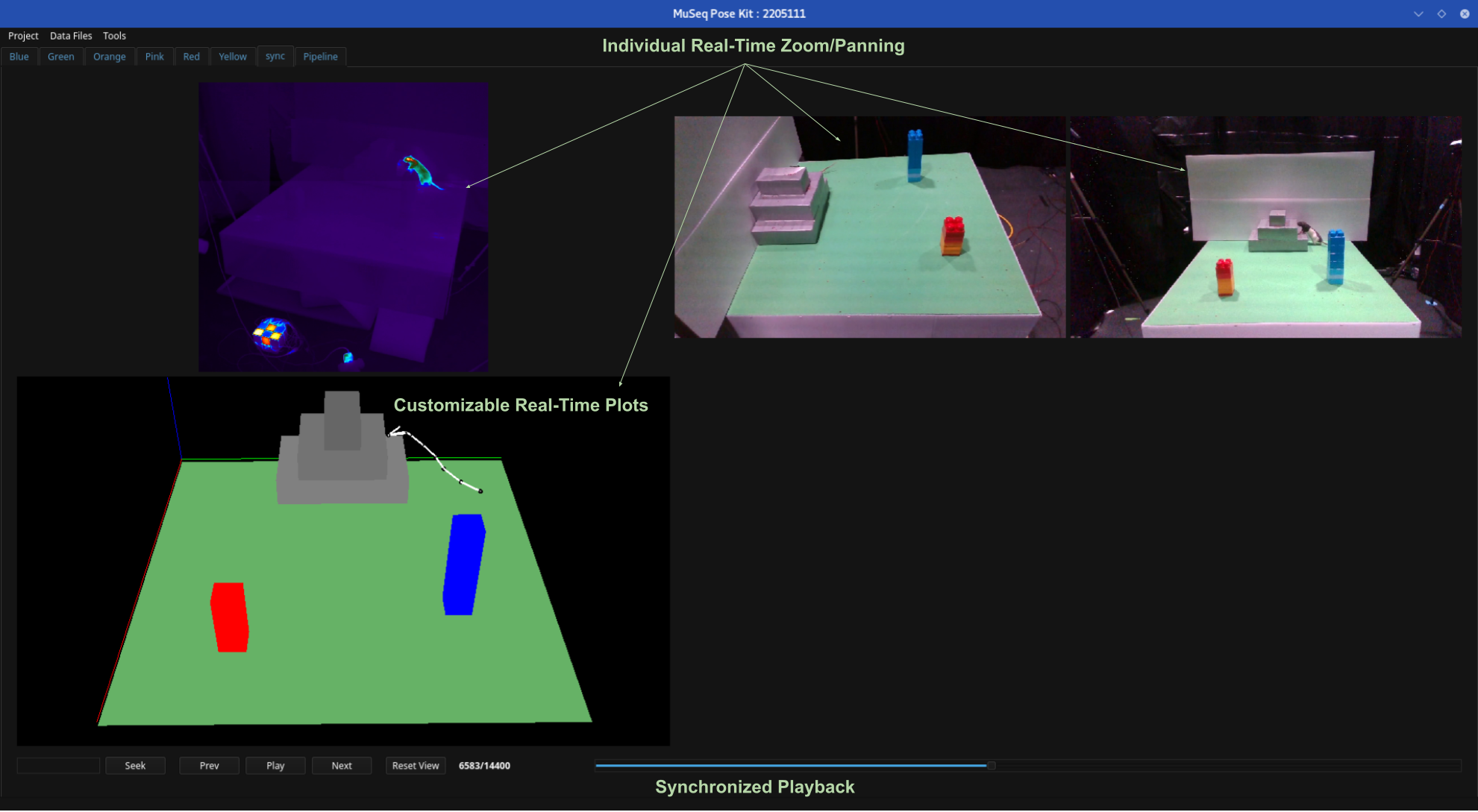Open the Pink tab

pos(154,57)
